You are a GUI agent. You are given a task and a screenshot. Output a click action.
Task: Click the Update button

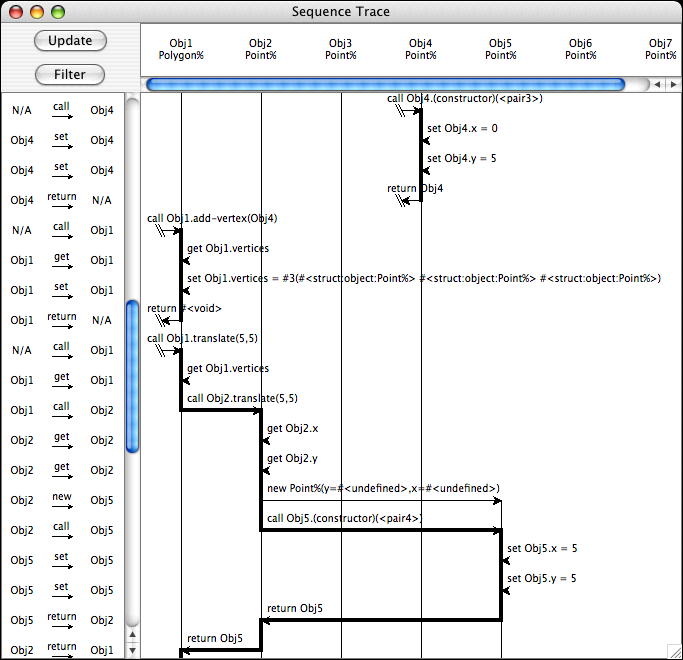pyautogui.click(x=70, y=41)
